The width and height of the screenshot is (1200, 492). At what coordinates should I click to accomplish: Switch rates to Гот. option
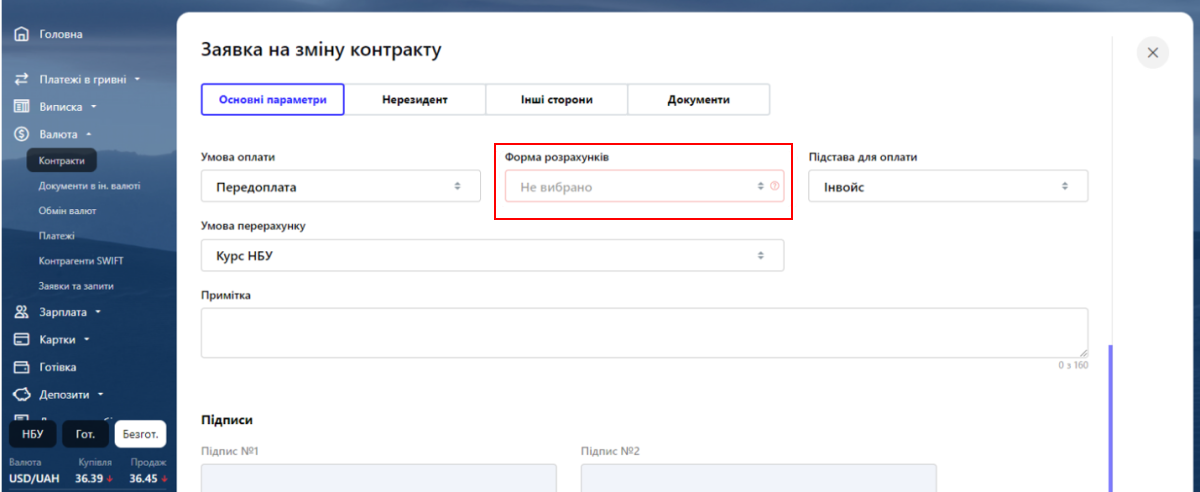[86, 435]
